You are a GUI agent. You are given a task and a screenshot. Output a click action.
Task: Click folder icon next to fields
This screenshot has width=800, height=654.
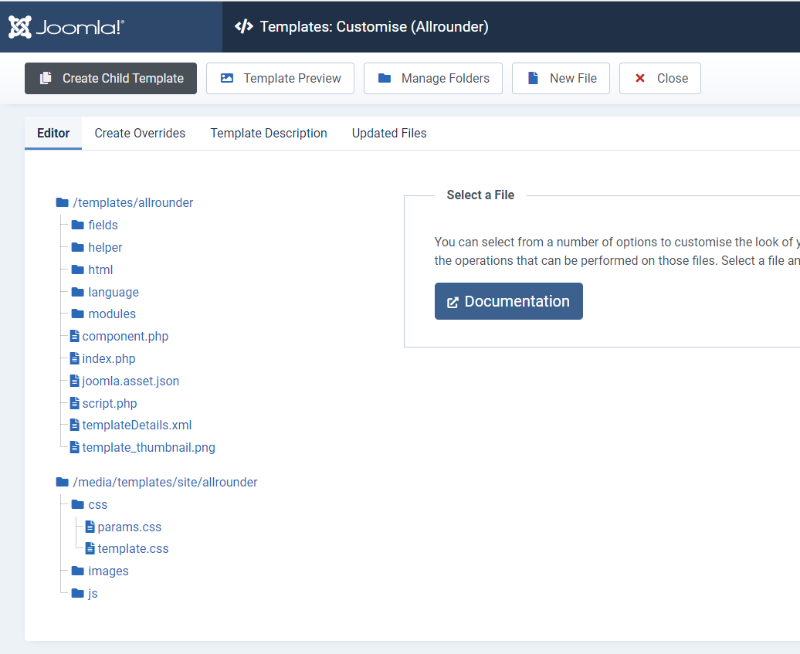[x=78, y=224]
